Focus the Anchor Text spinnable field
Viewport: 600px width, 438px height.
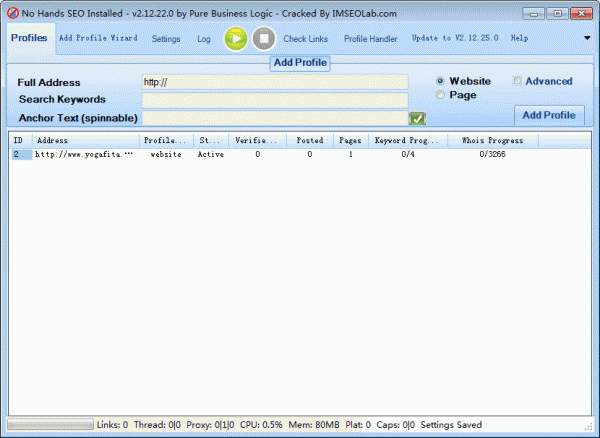(x=275, y=118)
